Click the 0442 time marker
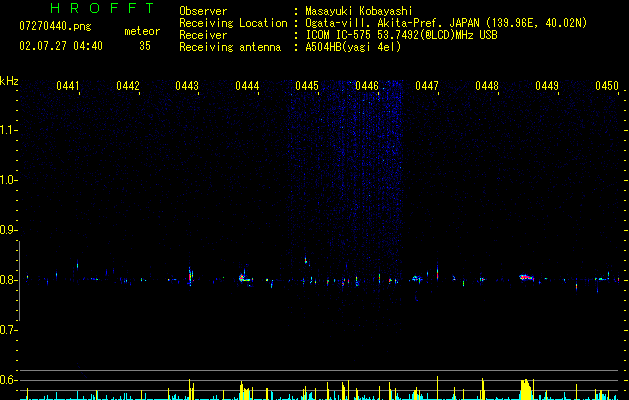 tap(128, 86)
